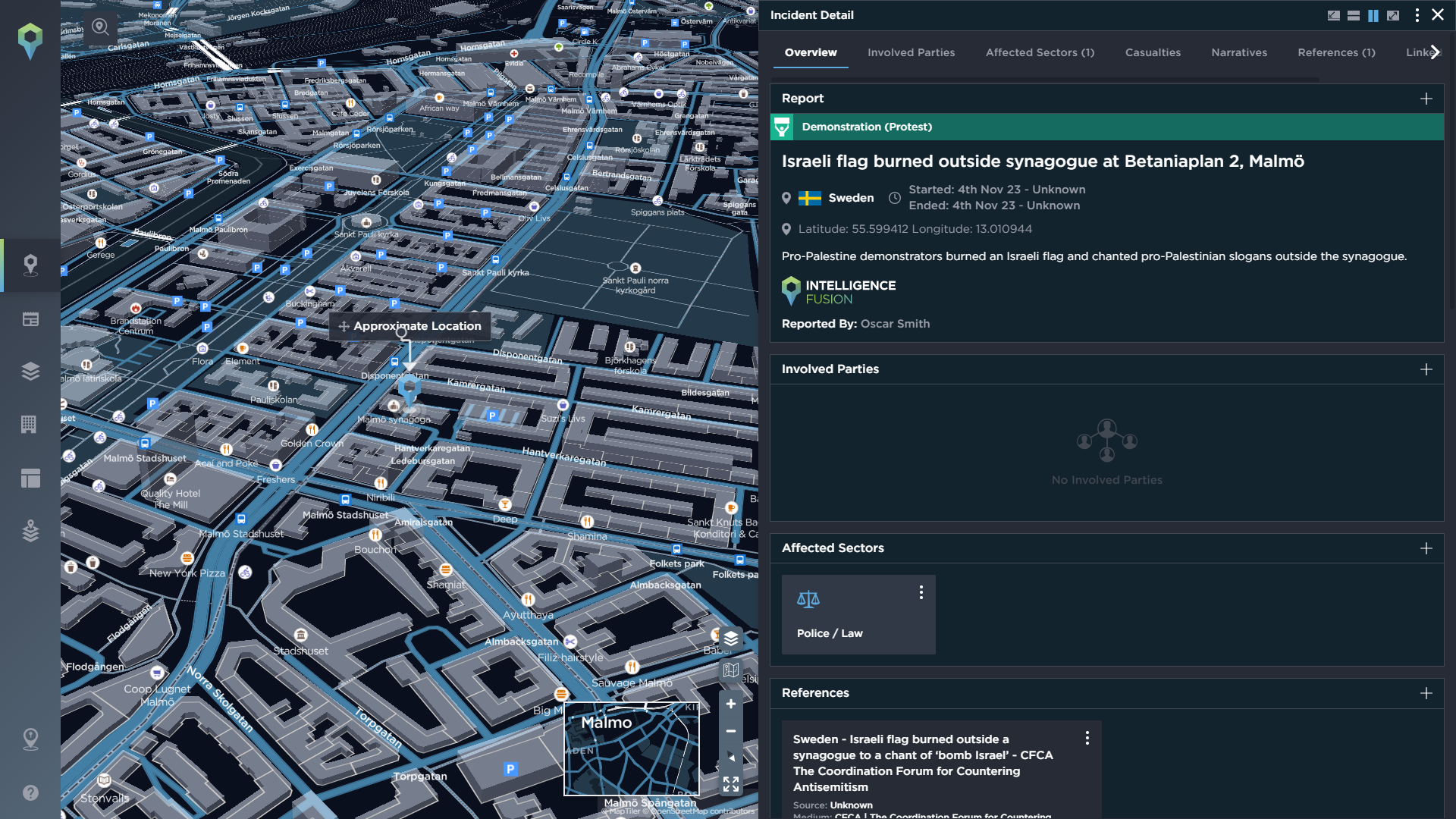
Task: Open the layered location pin sidebar icon
Action: coord(30,531)
